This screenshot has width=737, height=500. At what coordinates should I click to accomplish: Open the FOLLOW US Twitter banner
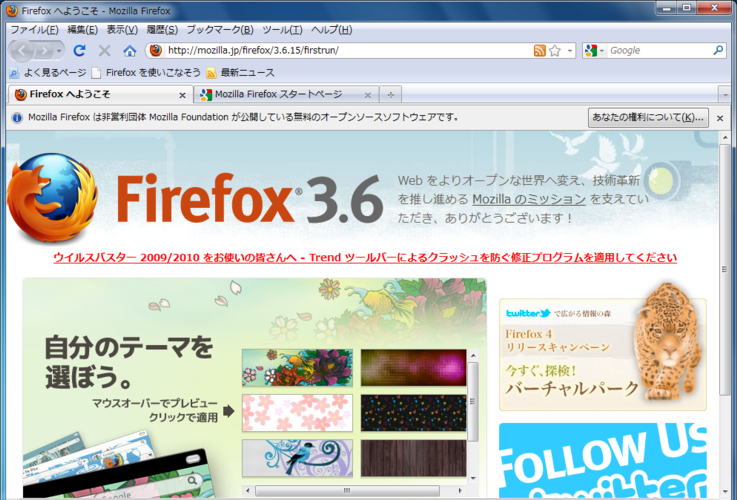(x=603, y=461)
